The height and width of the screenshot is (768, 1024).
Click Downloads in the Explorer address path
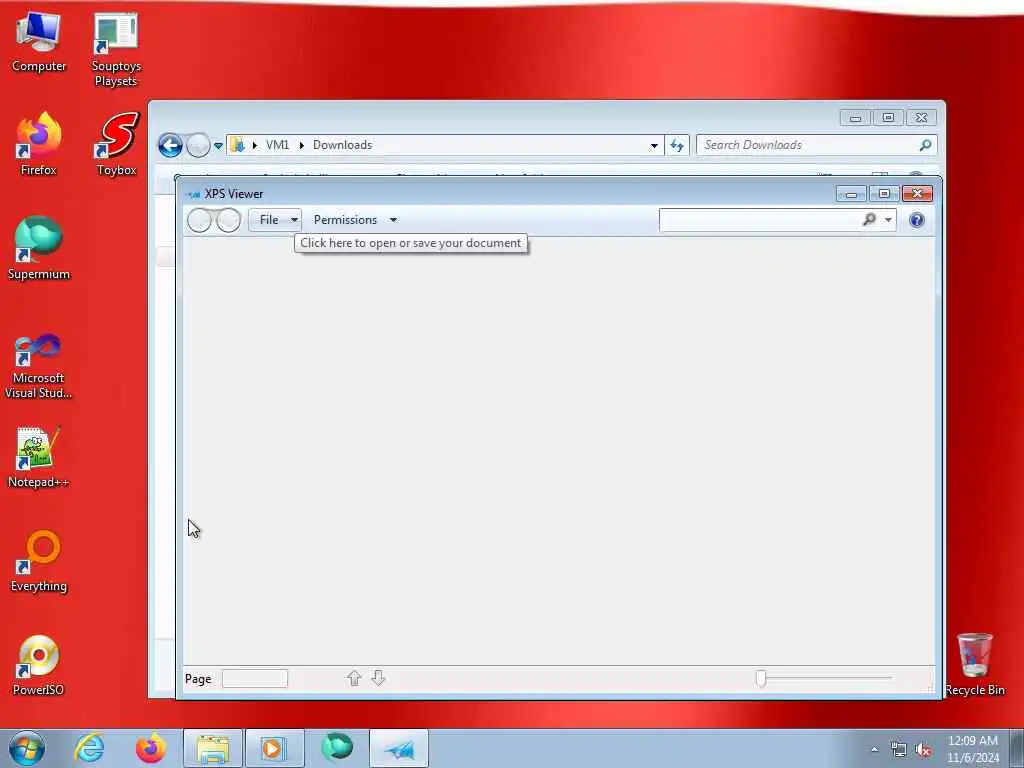click(342, 145)
